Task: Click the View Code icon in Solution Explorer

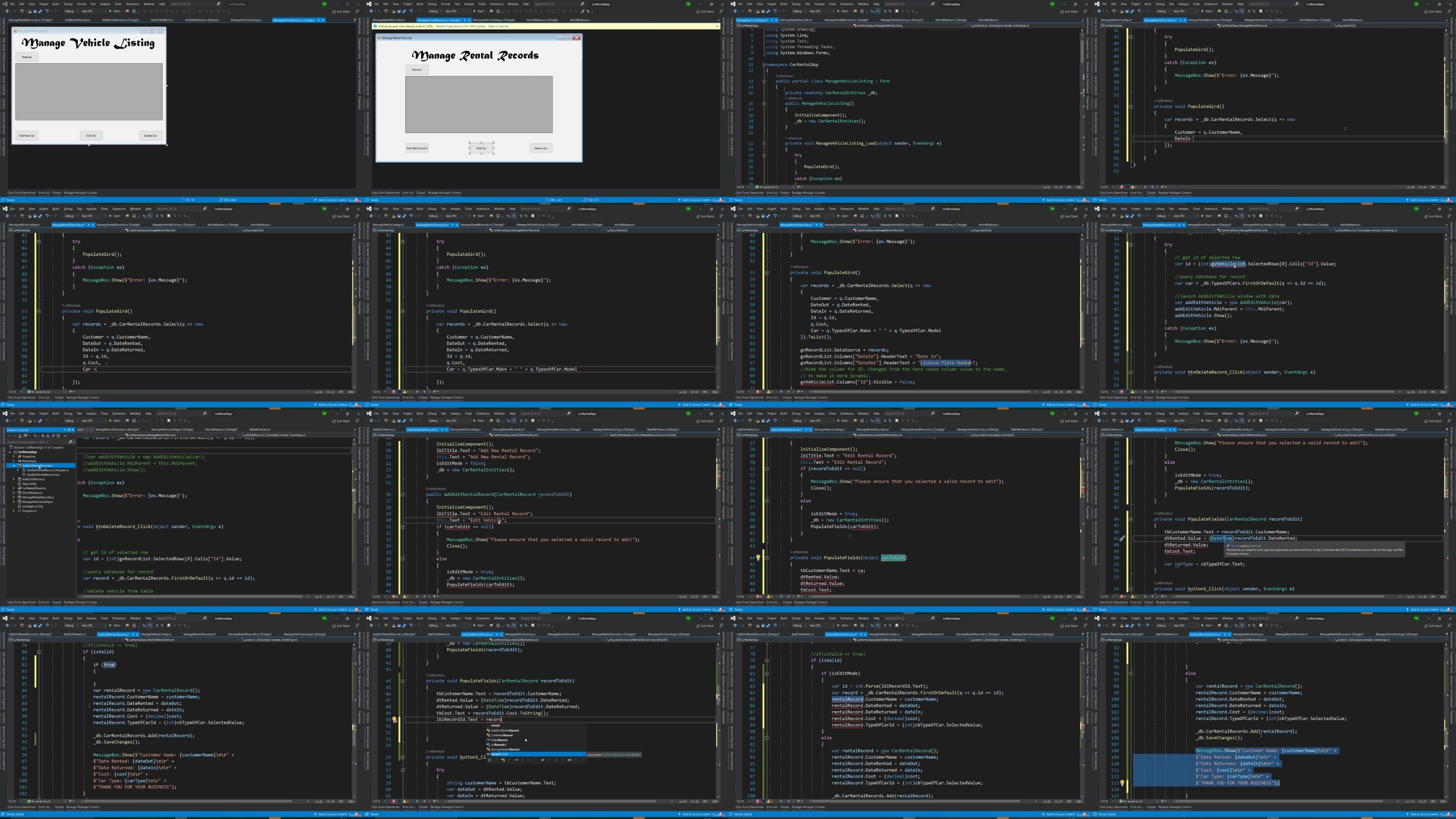Action: click(x=66, y=436)
